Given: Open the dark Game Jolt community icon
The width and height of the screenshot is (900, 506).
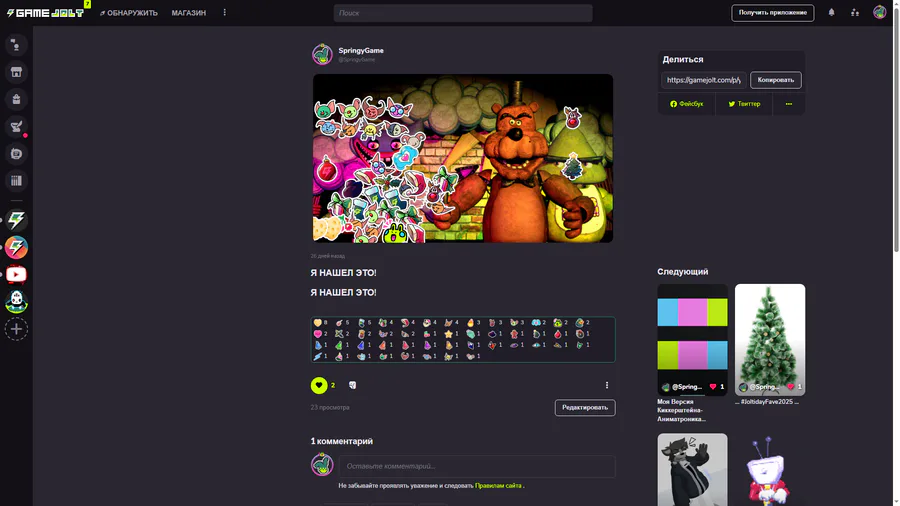Looking at the screenshot, I should coord(16,220).
